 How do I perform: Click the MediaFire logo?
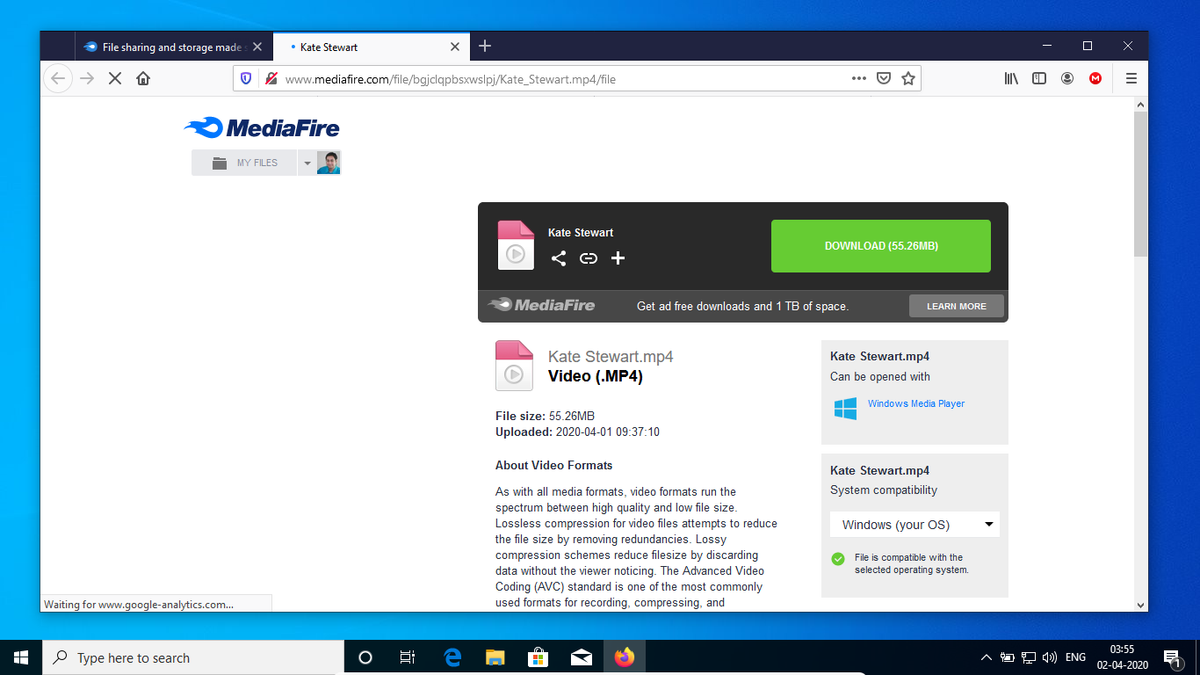tap(260, 127)
